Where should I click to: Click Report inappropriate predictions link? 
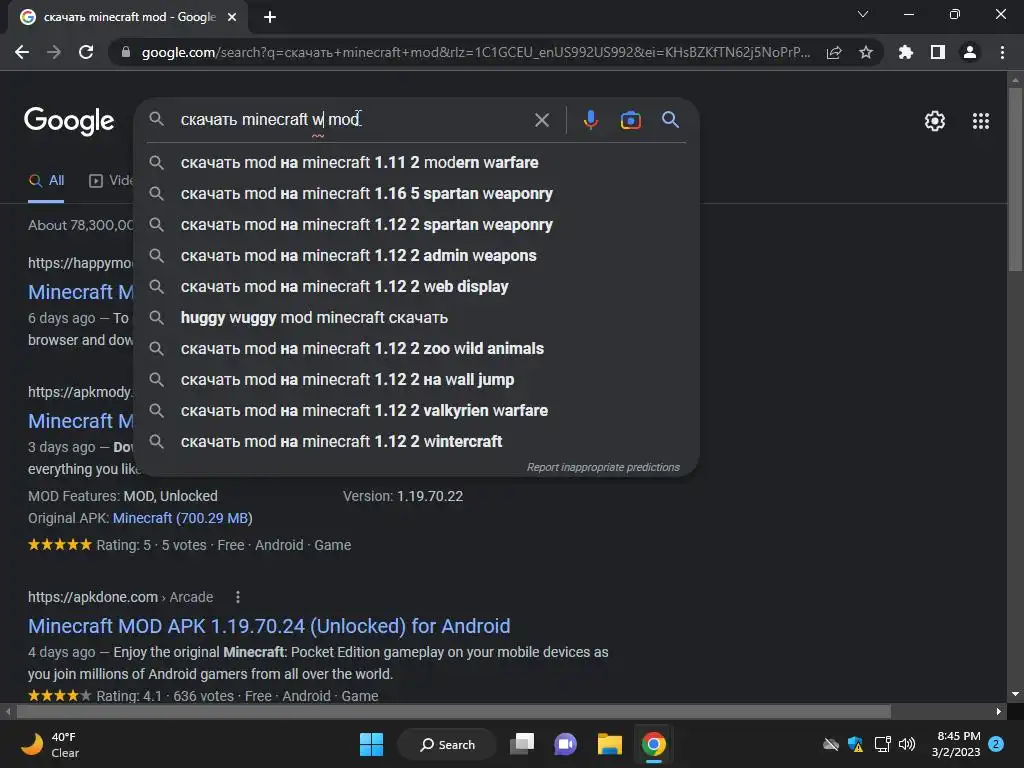coord(603,468)
